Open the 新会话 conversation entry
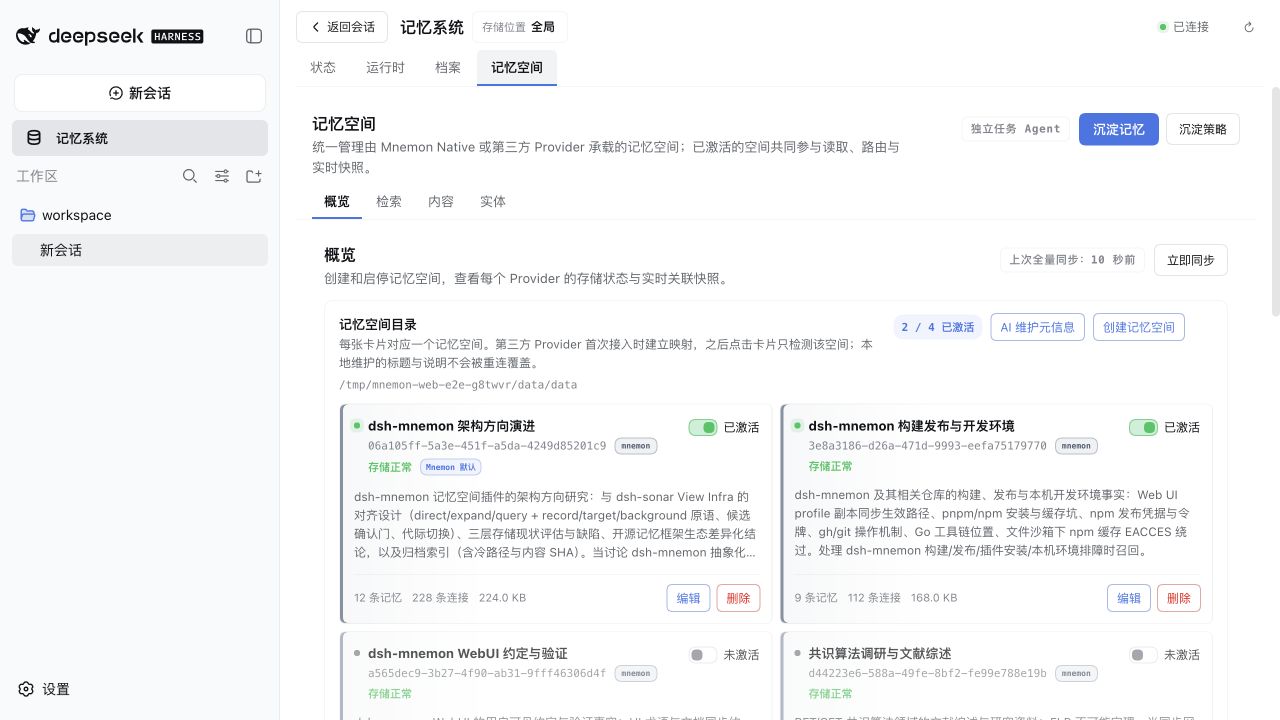The height and width of the screenshot is (720, 1280). click(x=140, y=250)
